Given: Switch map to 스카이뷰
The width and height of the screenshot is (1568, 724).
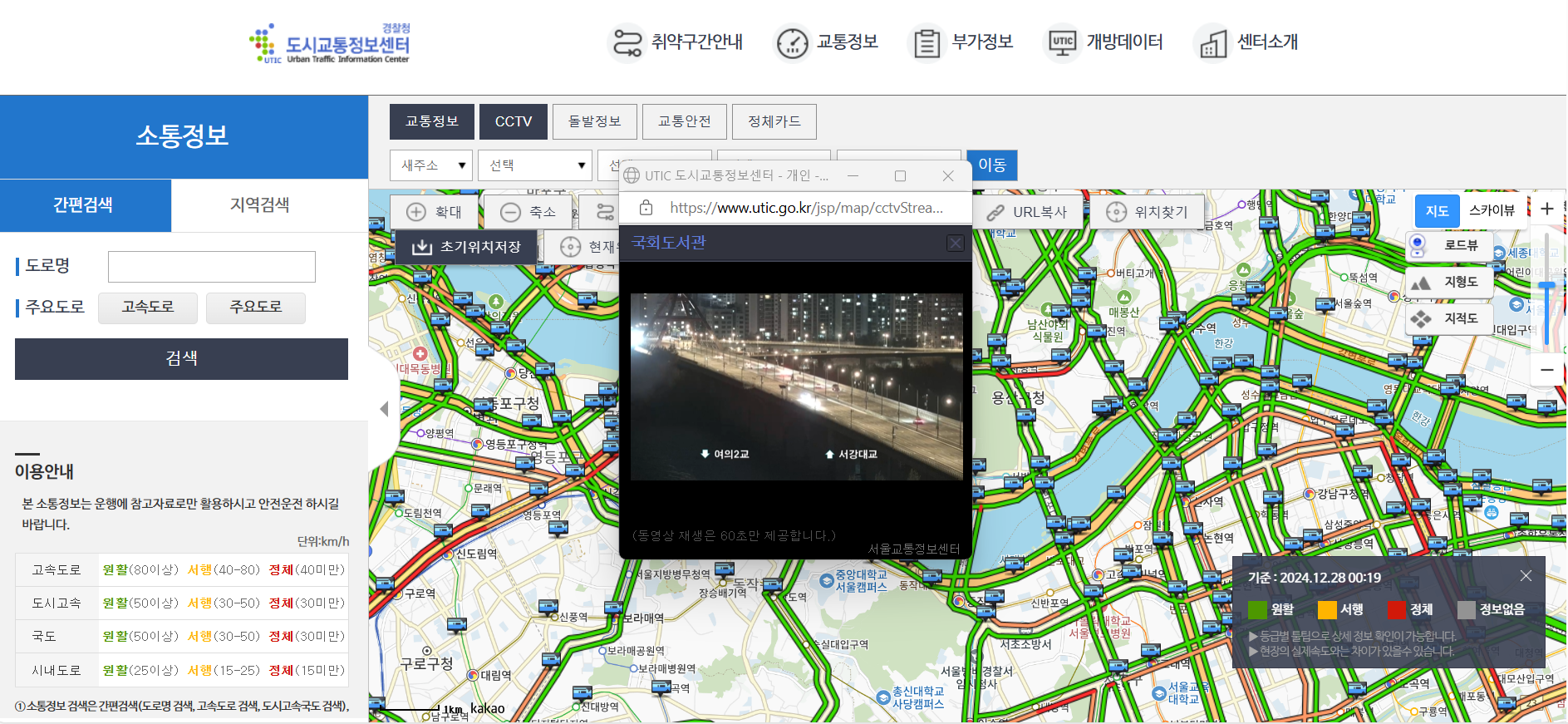Looking at the screenshot, I should tap(1492, 210).
